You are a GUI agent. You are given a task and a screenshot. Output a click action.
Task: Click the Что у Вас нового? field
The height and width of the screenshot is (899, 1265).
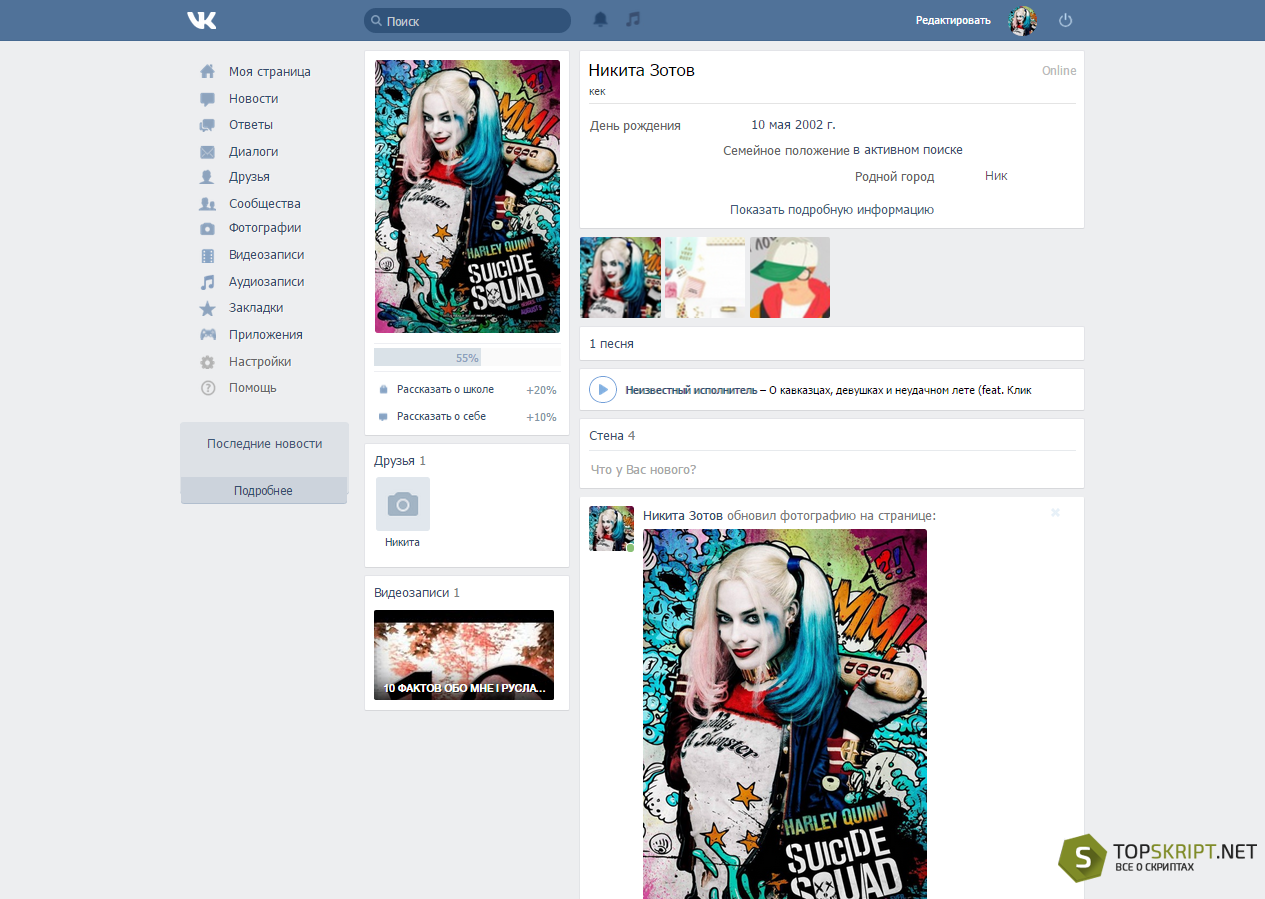tap(832, 470)
